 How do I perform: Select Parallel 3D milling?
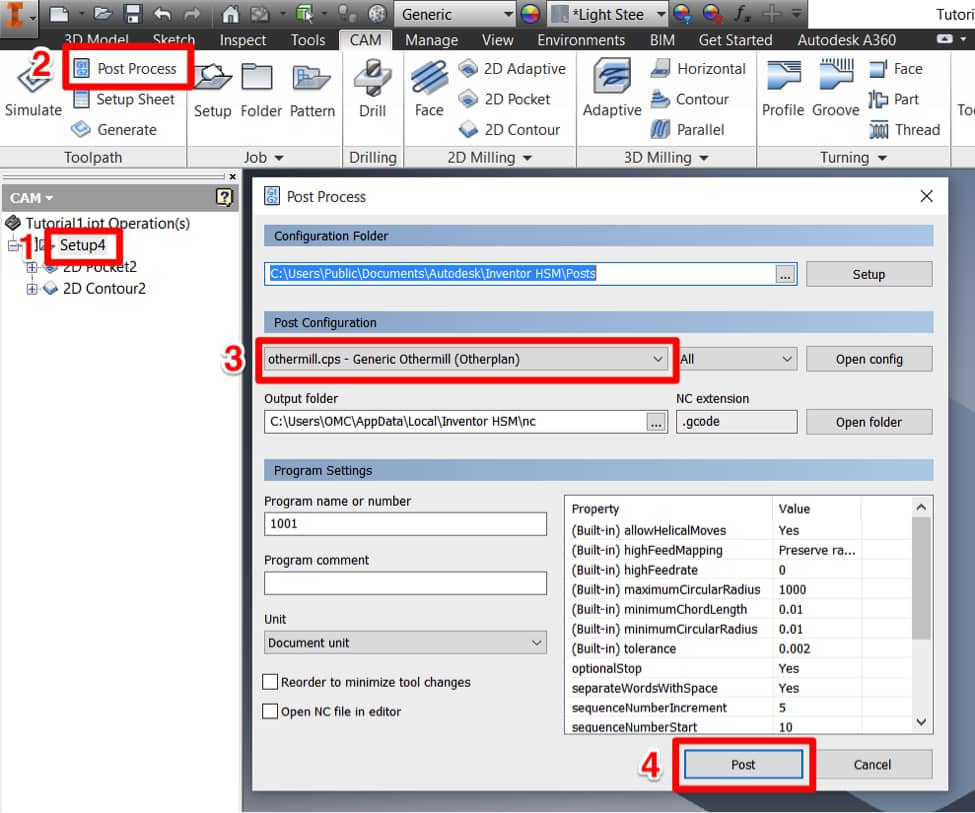(687, 129)
